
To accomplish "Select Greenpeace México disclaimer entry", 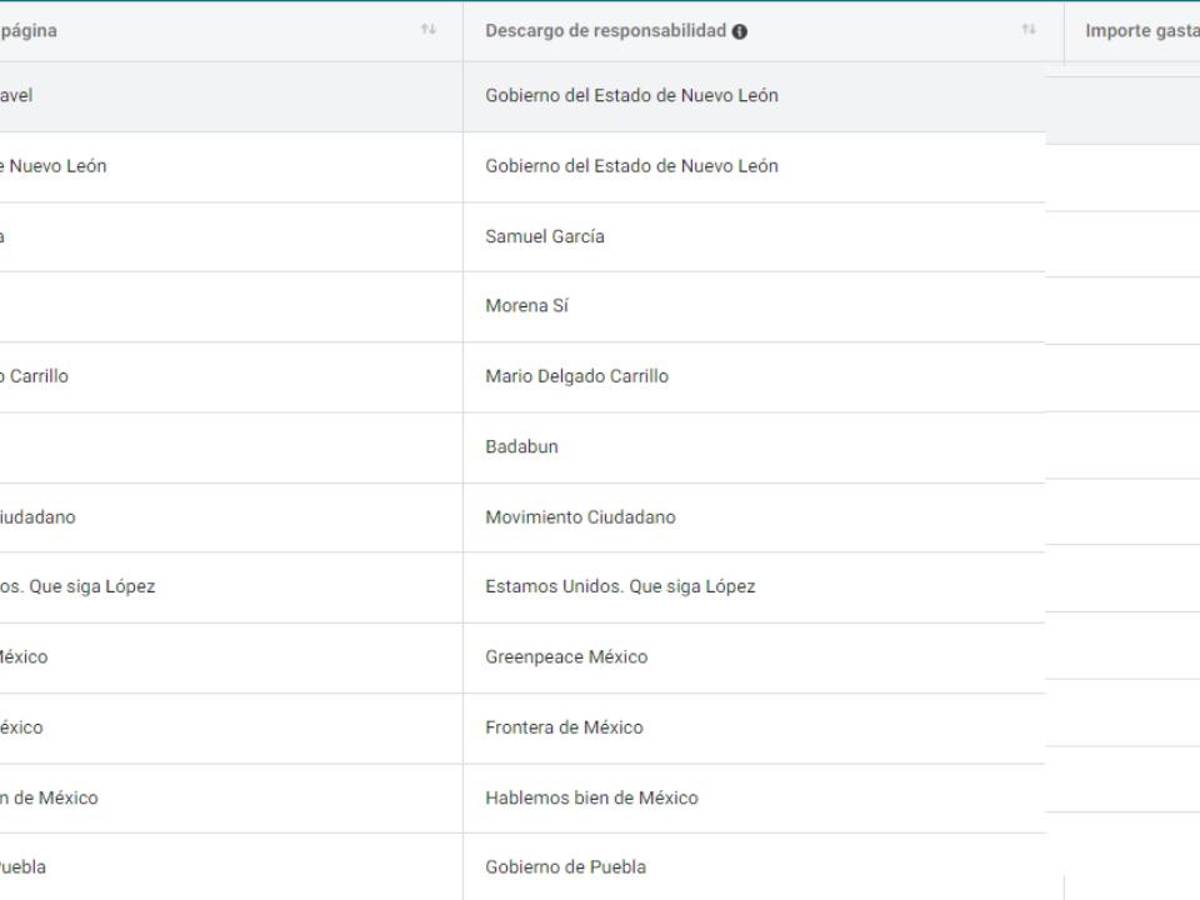I will click(x=566, y=657).
